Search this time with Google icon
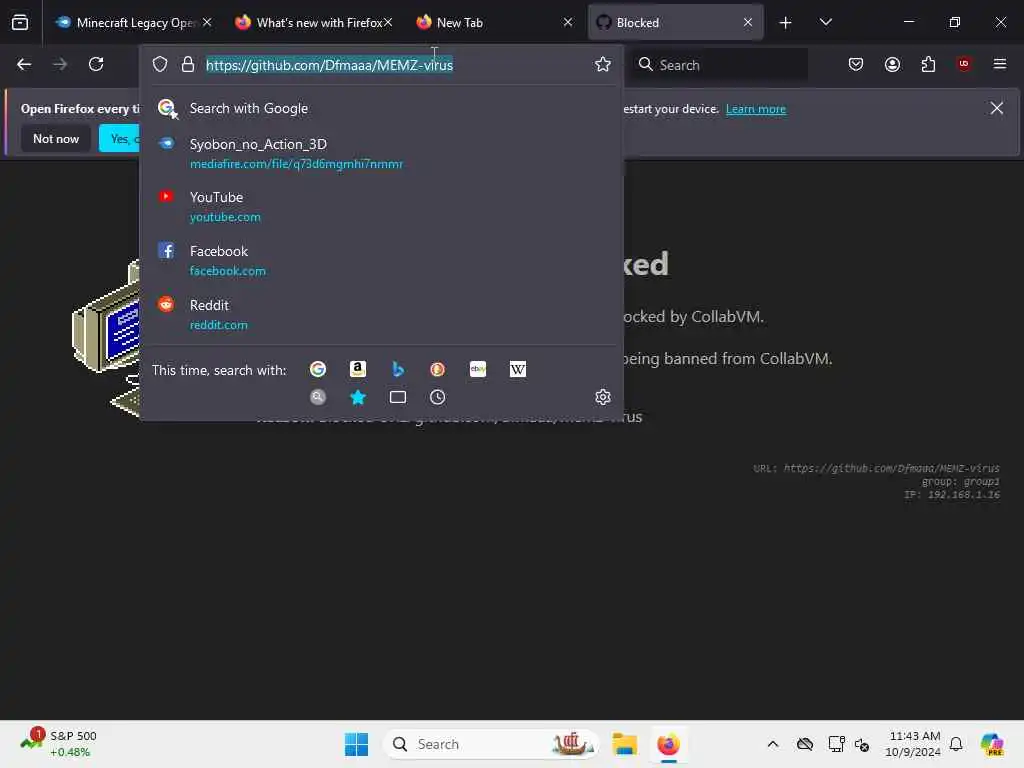Image resolution: width=1024 pixels, height=768 pixels. point(318,370)
